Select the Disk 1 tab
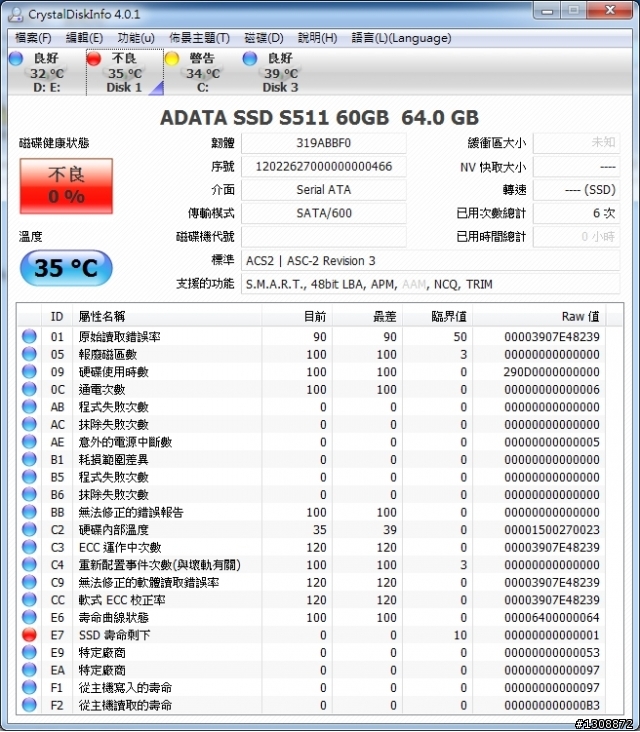 125,72
